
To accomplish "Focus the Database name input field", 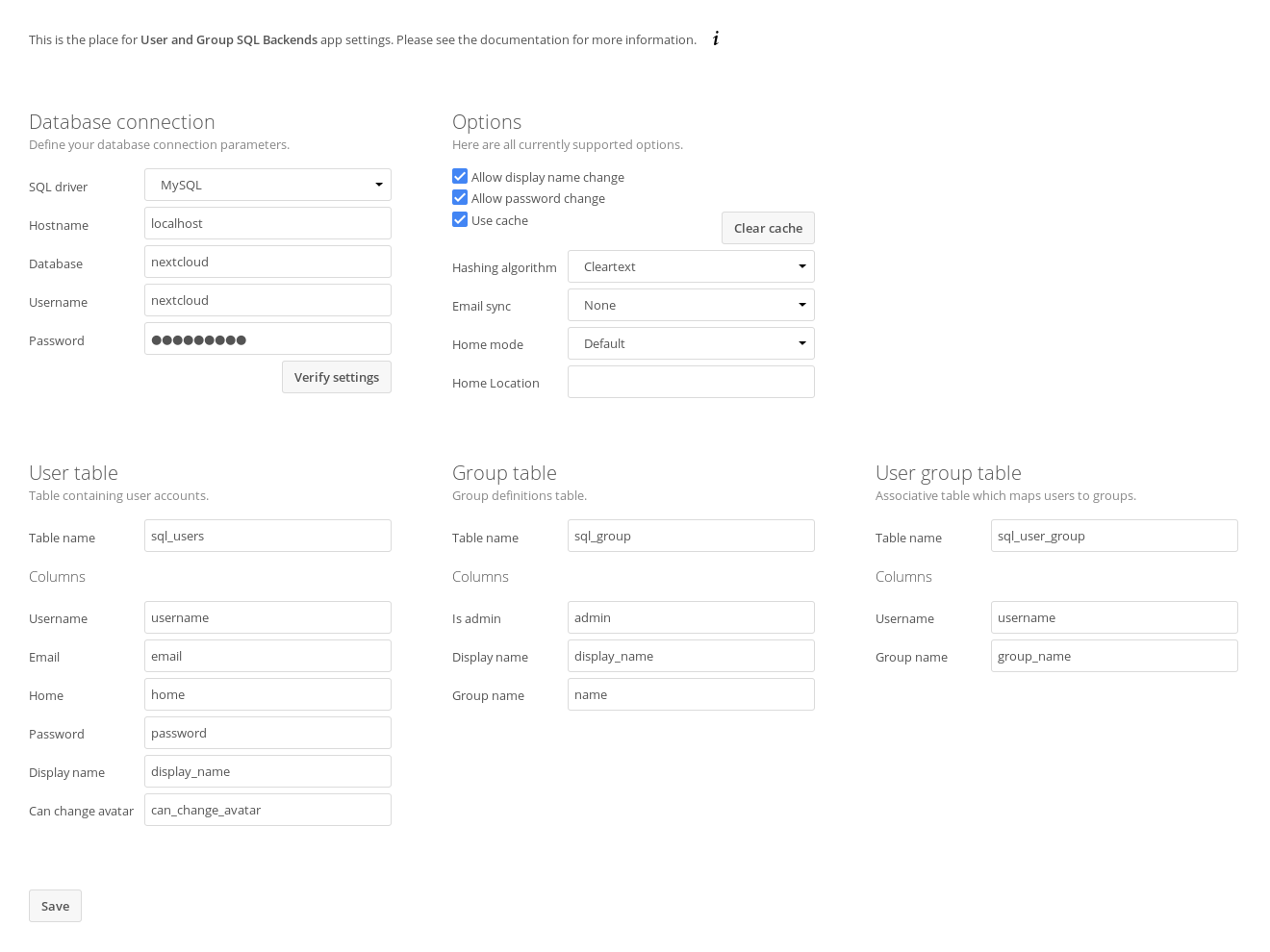I will (x=267, y=262).
